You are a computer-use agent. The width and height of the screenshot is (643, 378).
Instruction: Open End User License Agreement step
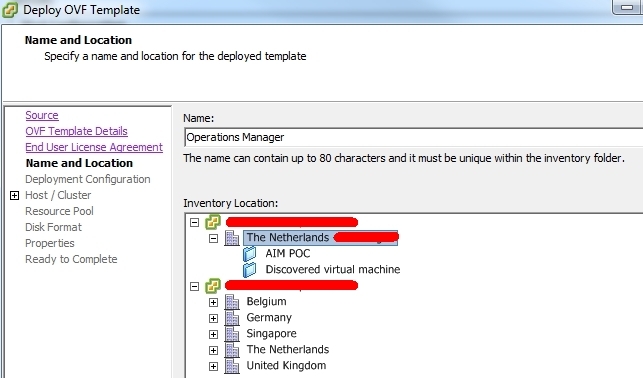click(x=94, y=147)
